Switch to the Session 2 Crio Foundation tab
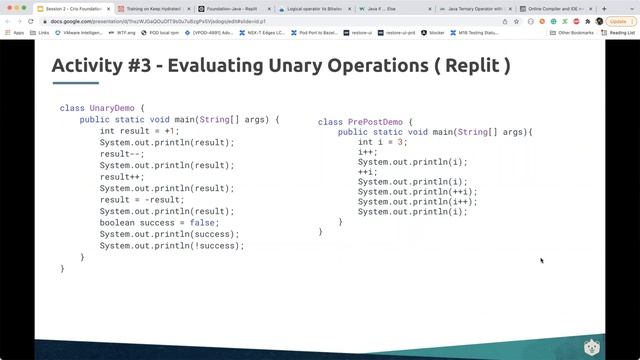 tap(72, 9)
